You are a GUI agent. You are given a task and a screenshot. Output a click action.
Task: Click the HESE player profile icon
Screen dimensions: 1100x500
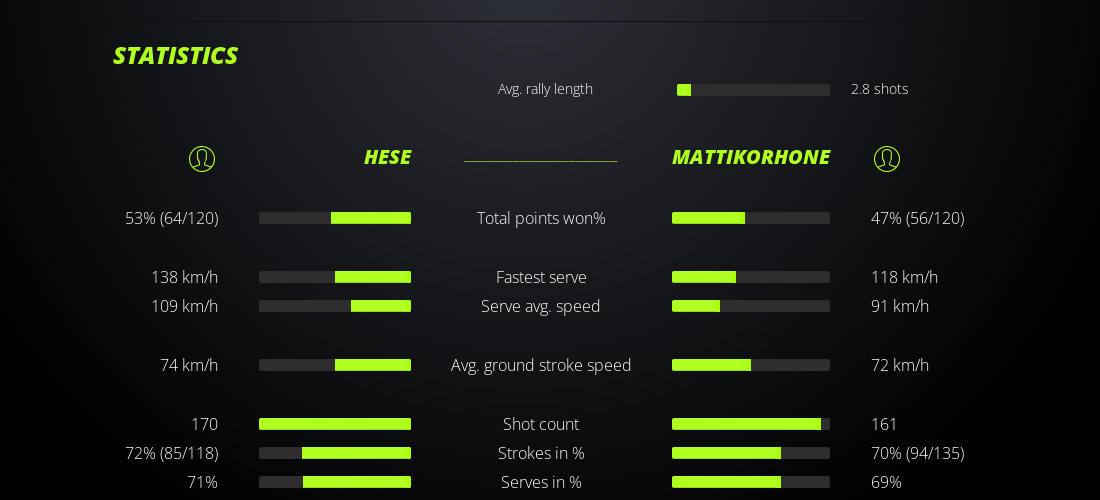point(202,158)
